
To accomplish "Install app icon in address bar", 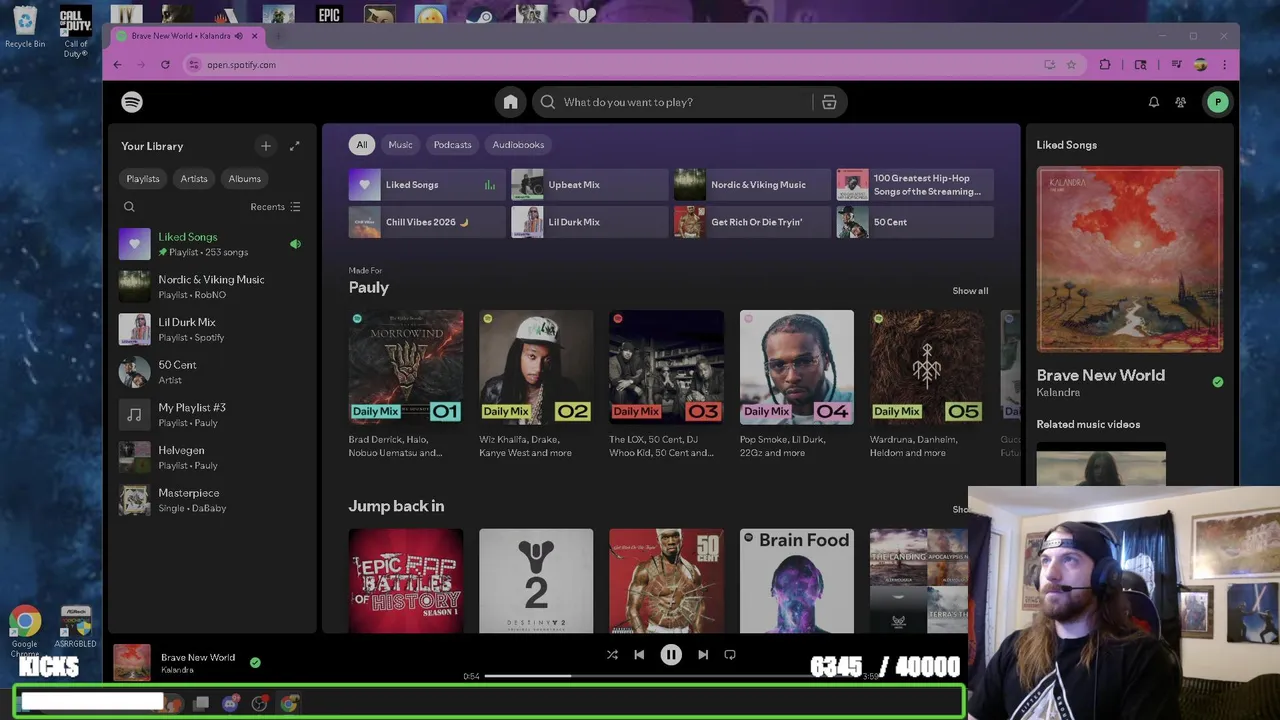I will click(1049, 65).
